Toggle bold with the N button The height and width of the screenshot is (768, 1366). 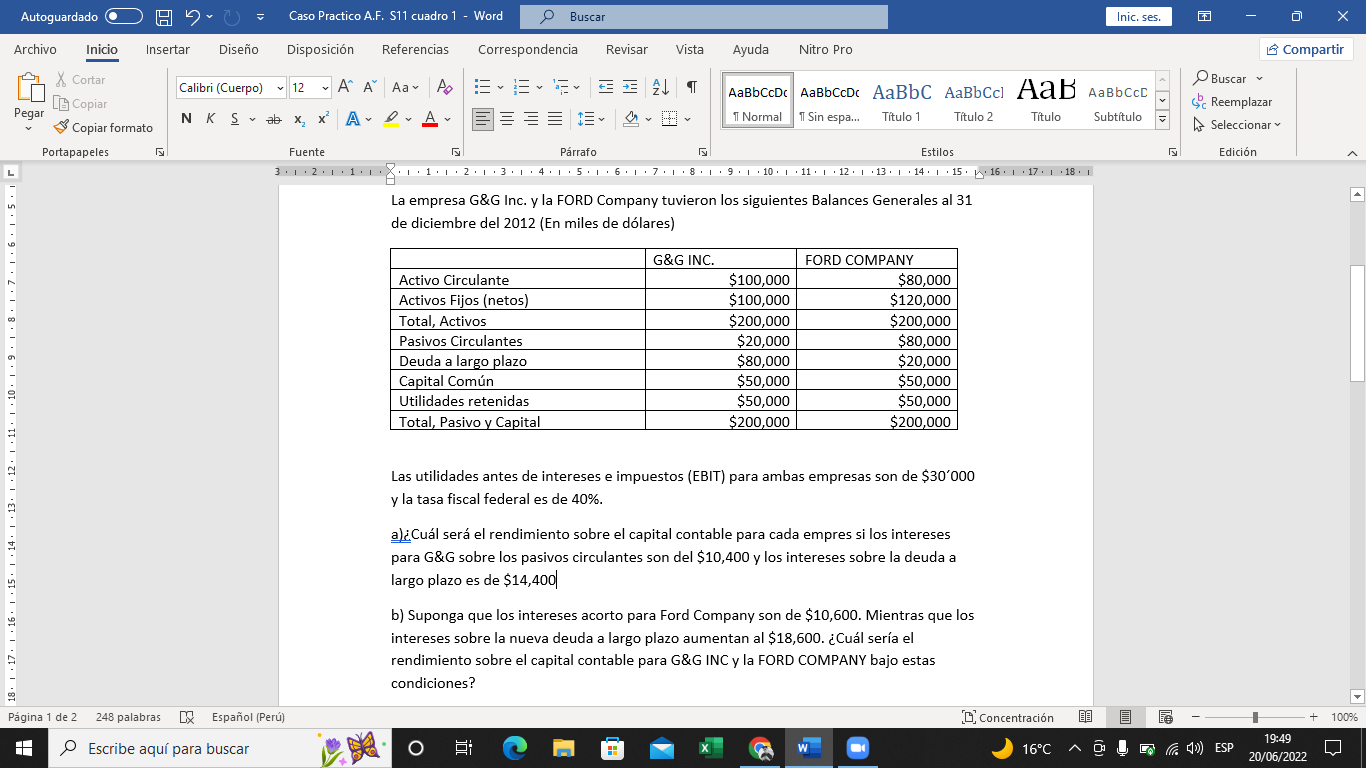[186, 119]
